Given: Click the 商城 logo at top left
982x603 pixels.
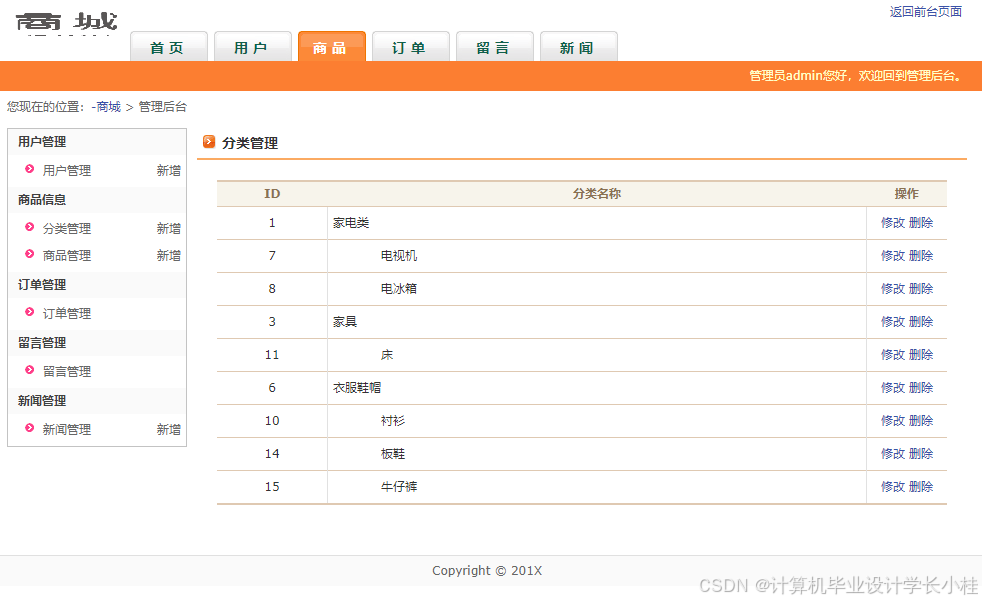Looking at the screenshot, I should click(x=66, y=23).
